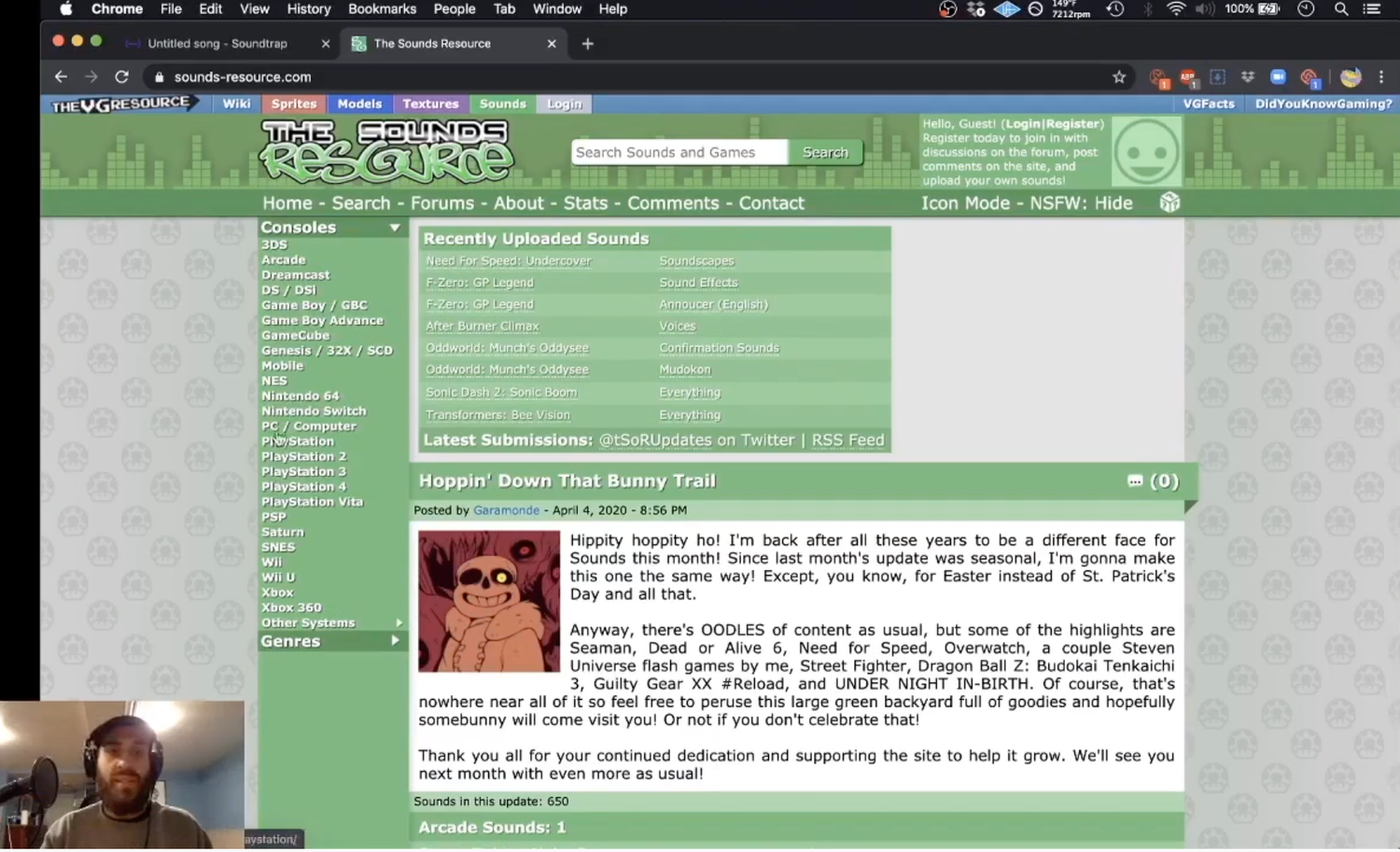Open the Hoppin' Down That Bunny Trail post title
This screenshot has width=1400, height=852.
[x=567, y=481]
